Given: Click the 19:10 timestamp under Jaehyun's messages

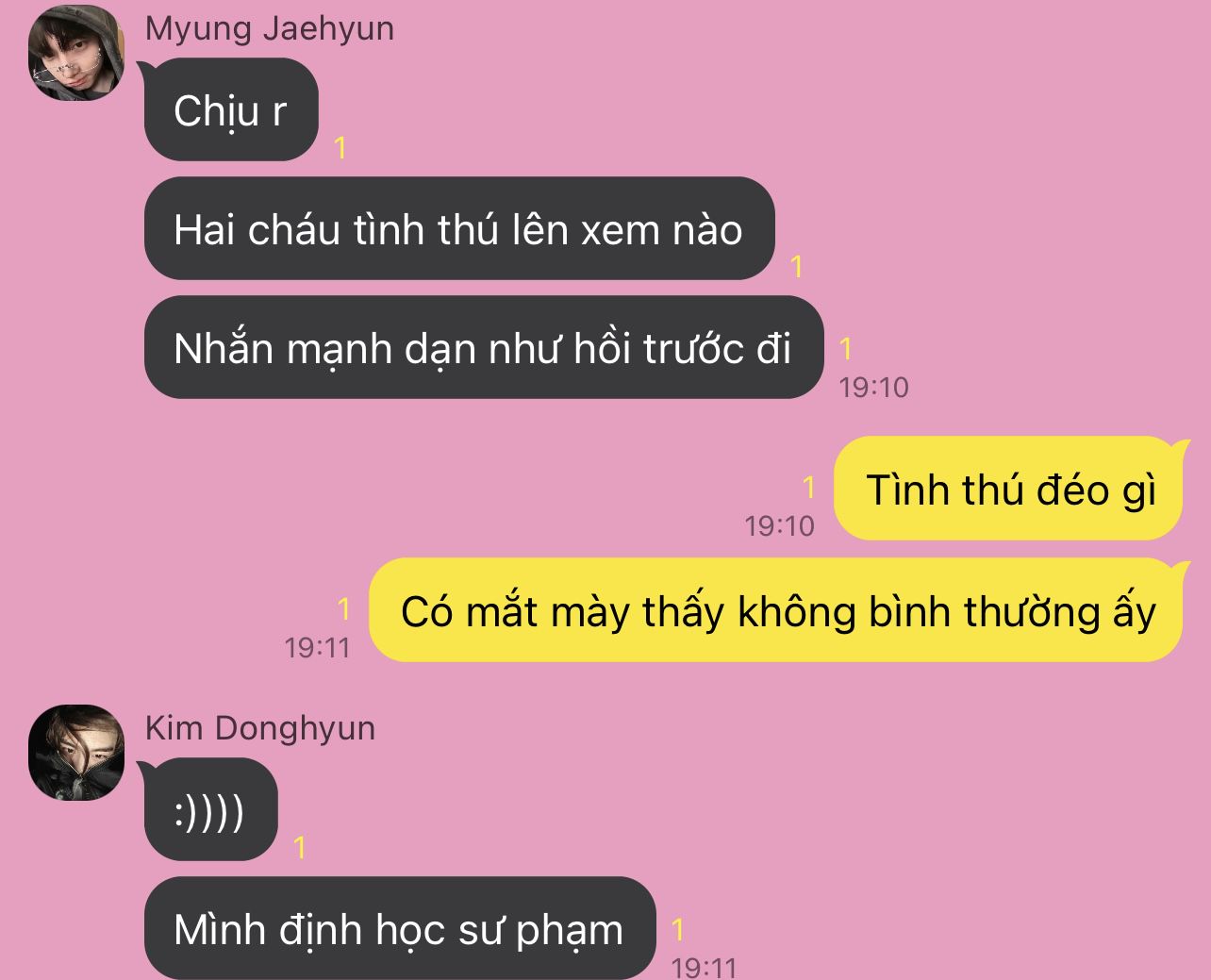Looking at the screenshot, I should click(874, 388).
